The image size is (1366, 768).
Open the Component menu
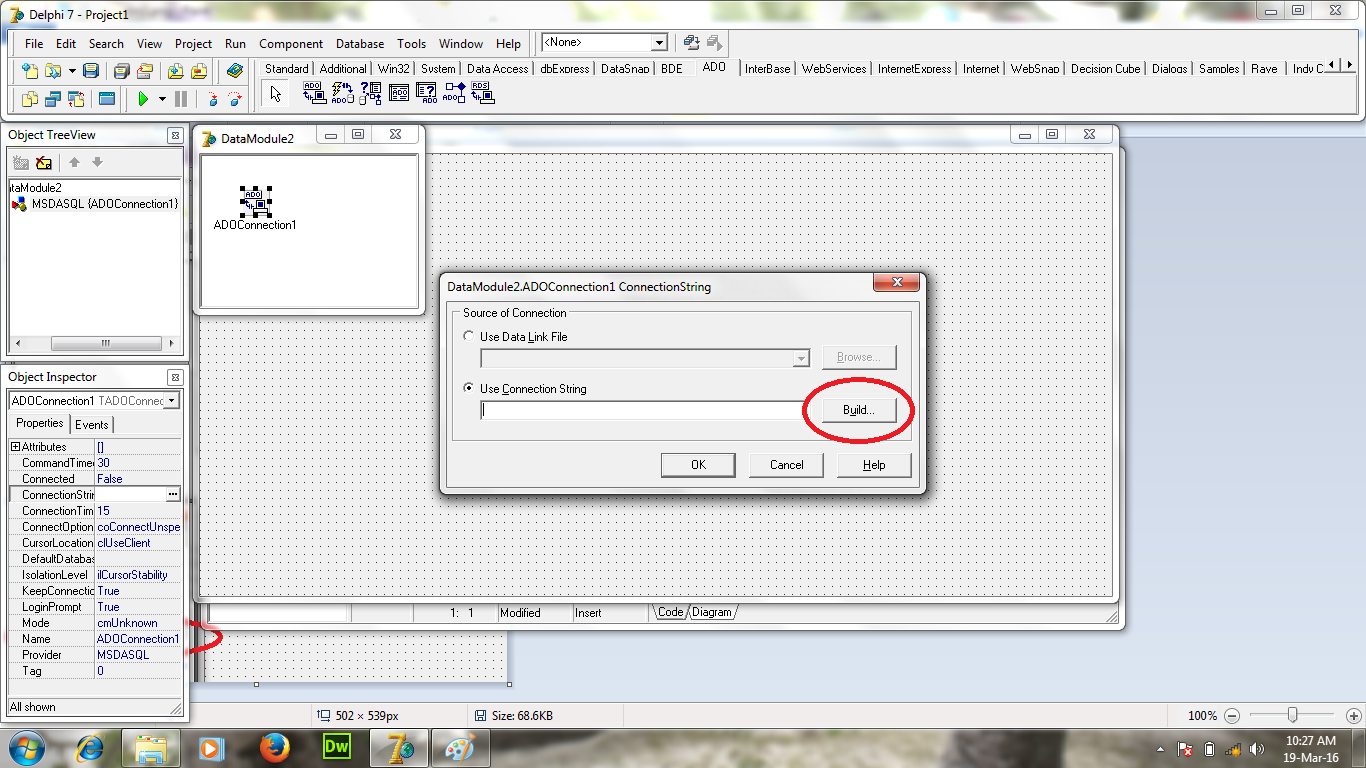click(x=291, y=44)
